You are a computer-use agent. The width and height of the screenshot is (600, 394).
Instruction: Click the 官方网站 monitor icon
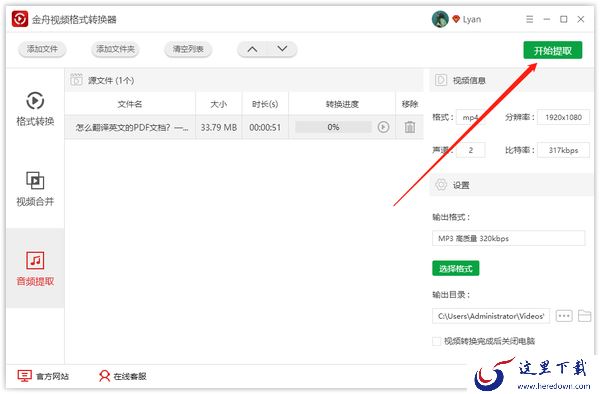pos(24,376)
